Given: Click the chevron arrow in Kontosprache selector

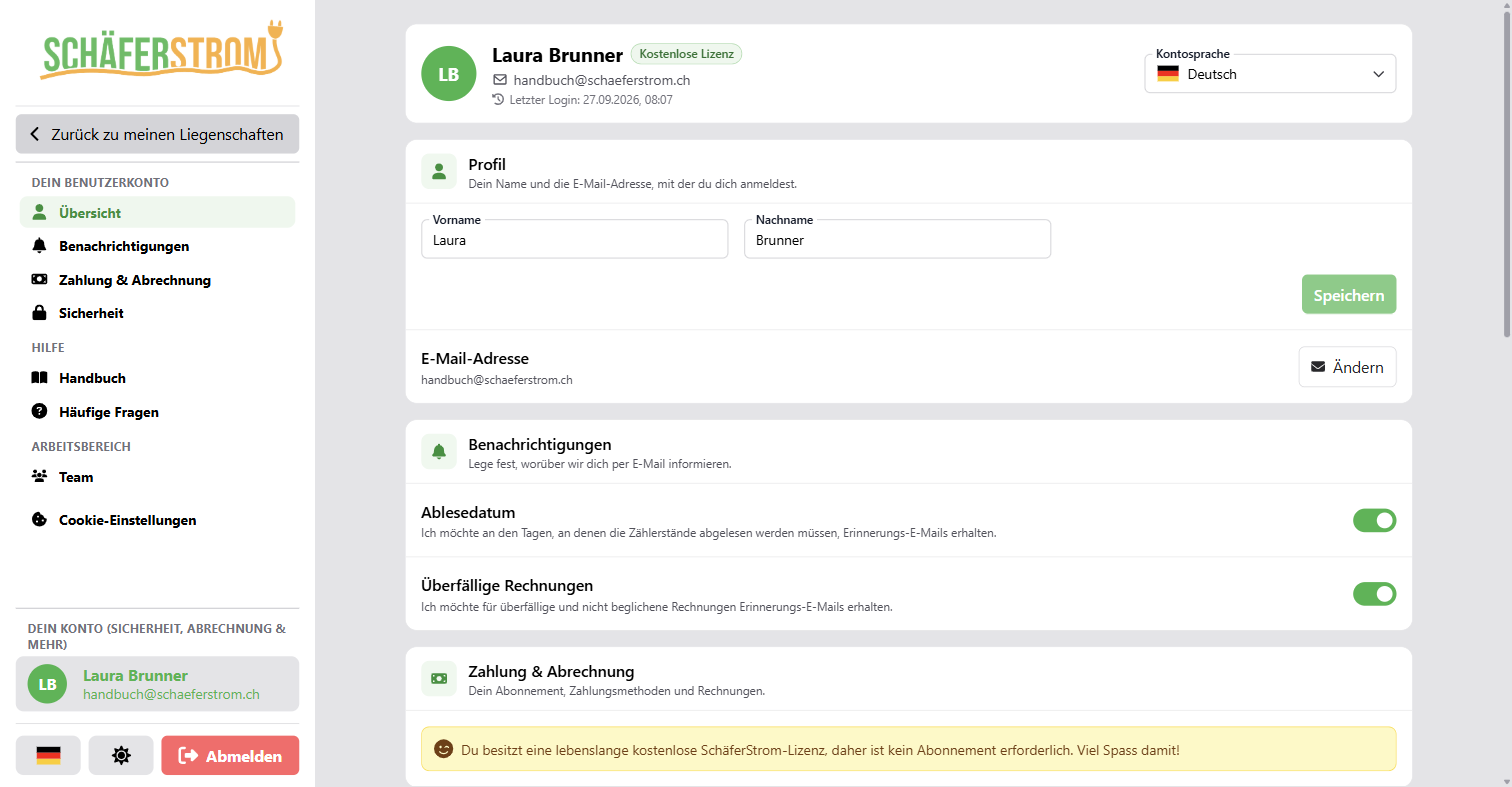Looking at the screenshot, I should click(1378, 74).
